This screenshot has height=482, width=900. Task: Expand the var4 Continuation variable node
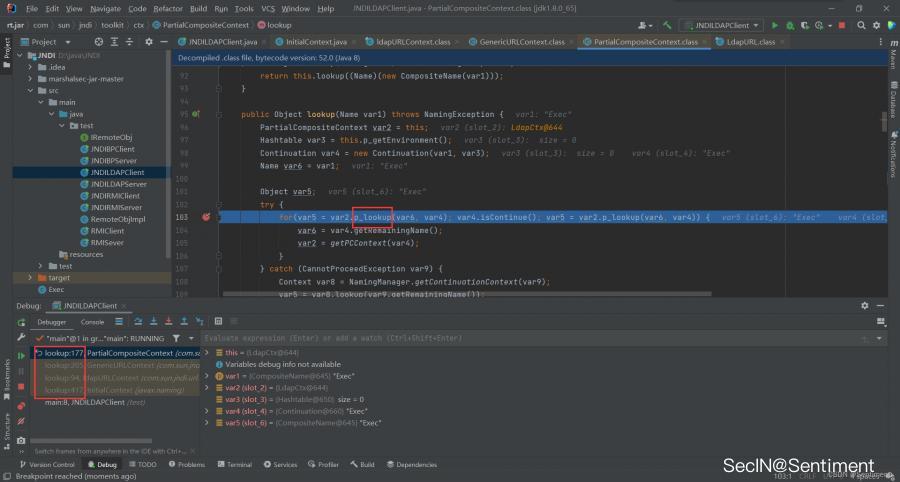click(x=206, y=410)
